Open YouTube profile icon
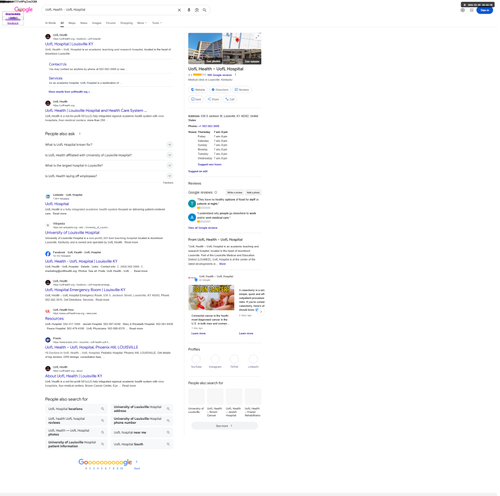The image size is (500, 496). 196,359
